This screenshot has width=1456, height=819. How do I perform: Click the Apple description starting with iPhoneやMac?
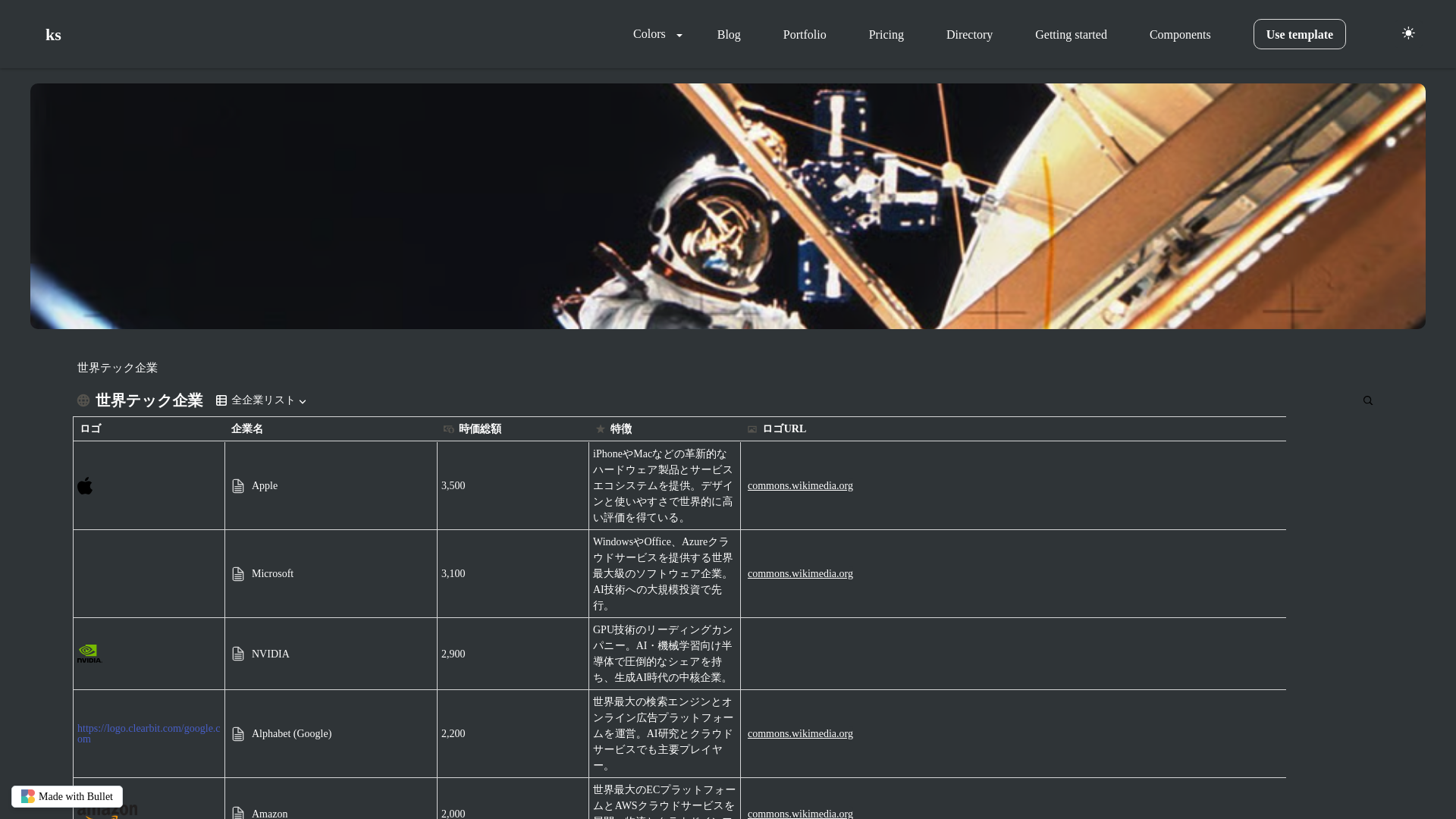point(664,486)
